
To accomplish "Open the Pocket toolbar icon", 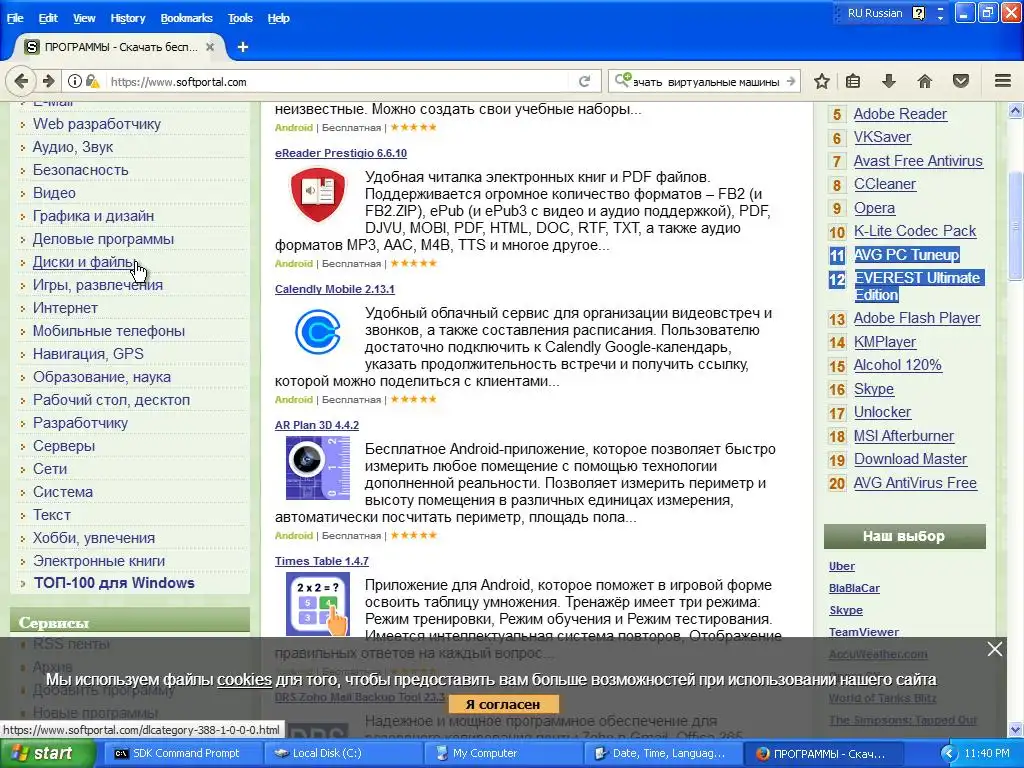I will (x=961, y=81).
